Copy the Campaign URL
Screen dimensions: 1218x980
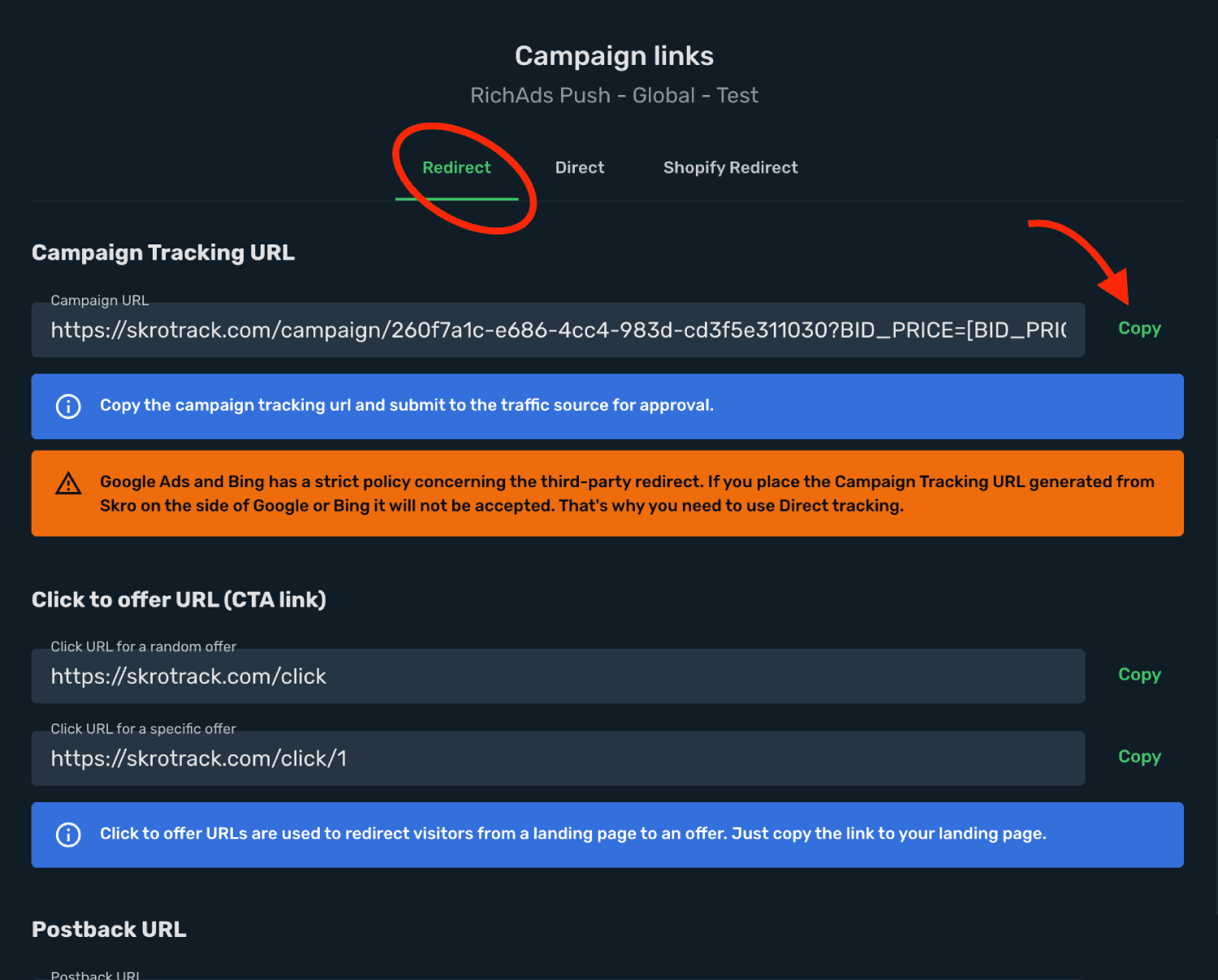[x=1139, y=329]
